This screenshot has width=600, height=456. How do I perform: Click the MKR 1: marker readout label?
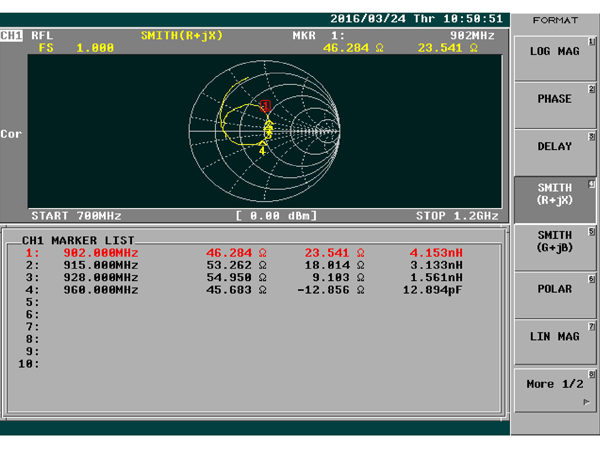tap(318, 36)
